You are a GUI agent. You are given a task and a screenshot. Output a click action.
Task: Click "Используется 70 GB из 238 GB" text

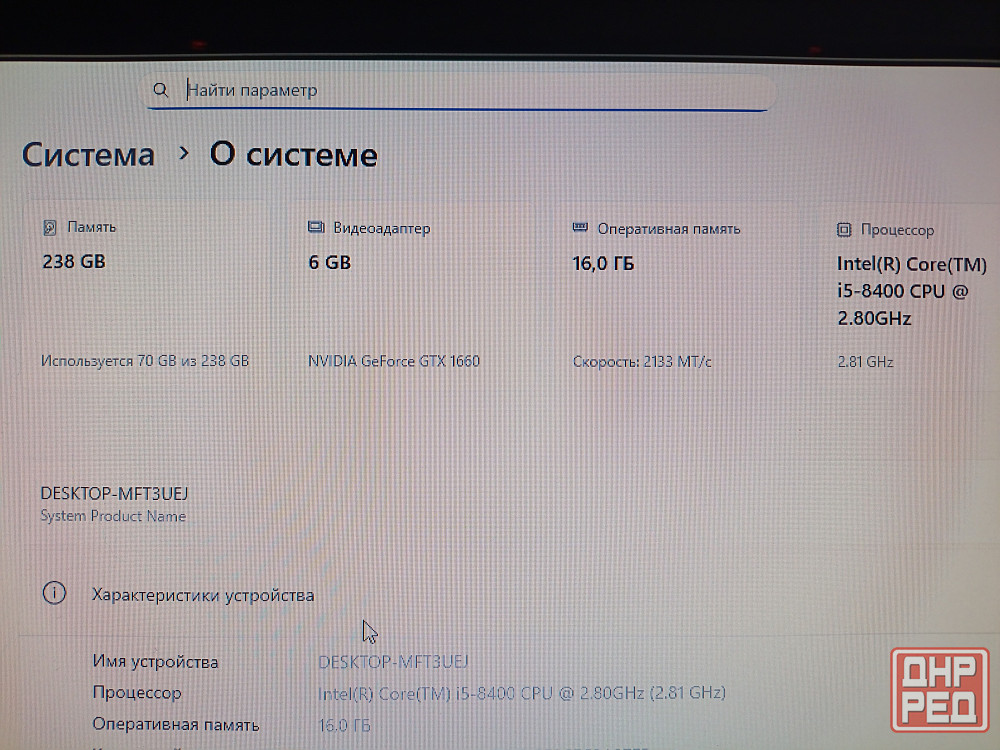[145, 361]
